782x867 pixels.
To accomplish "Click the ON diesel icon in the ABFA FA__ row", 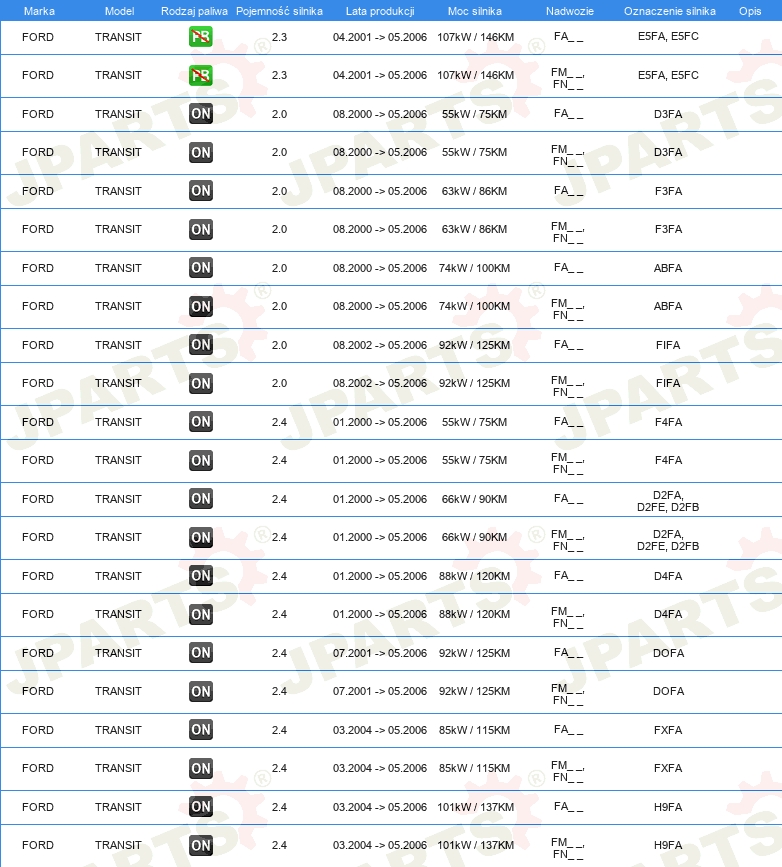I will [201, 268].
